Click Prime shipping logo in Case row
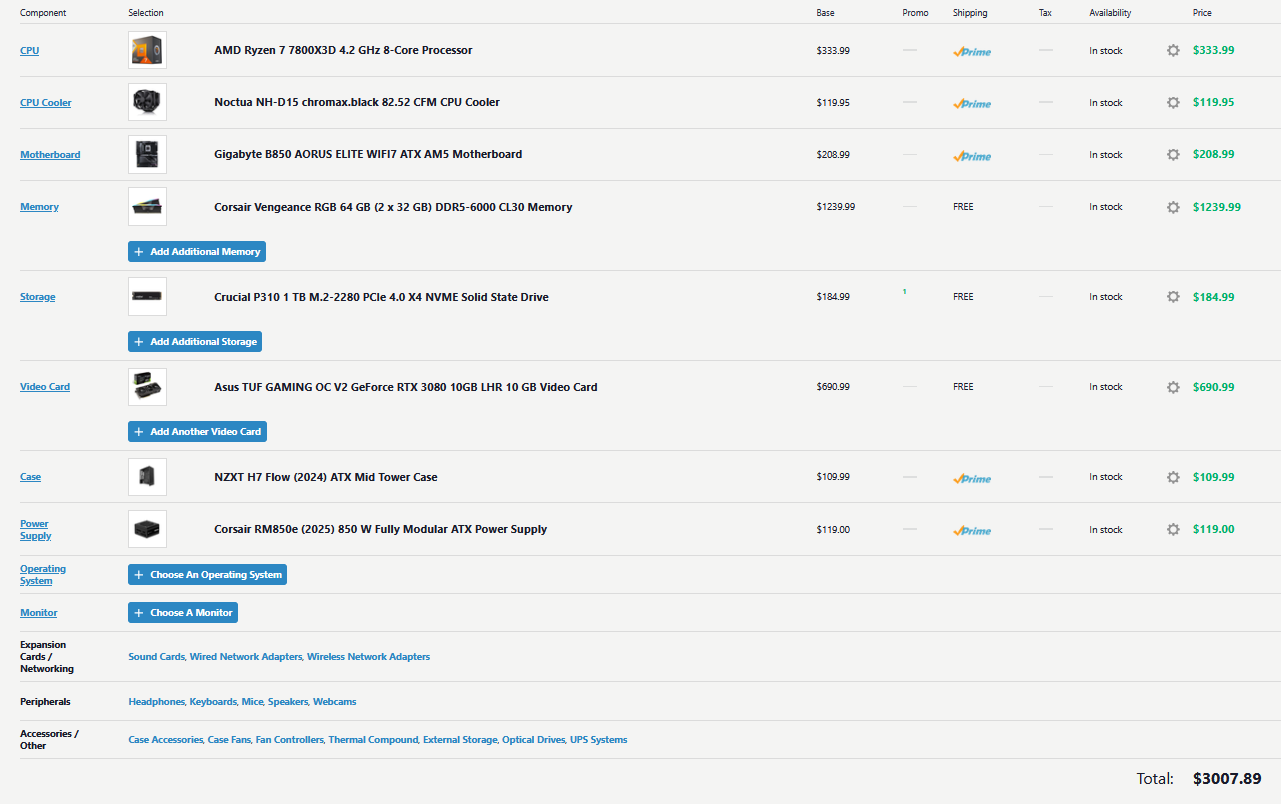 (972, 478)
